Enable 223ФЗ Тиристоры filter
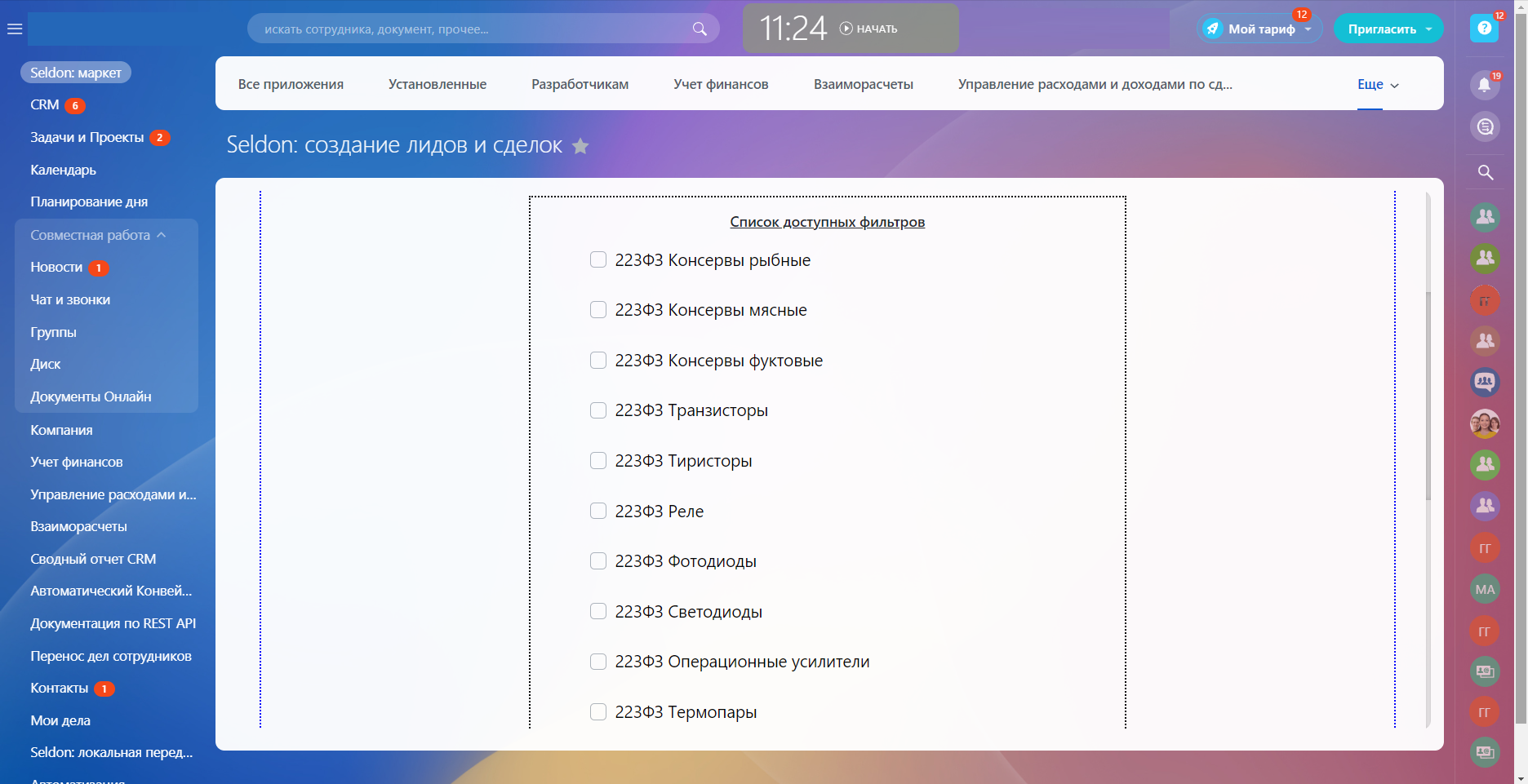1528x784 pixels. point(598,460)
